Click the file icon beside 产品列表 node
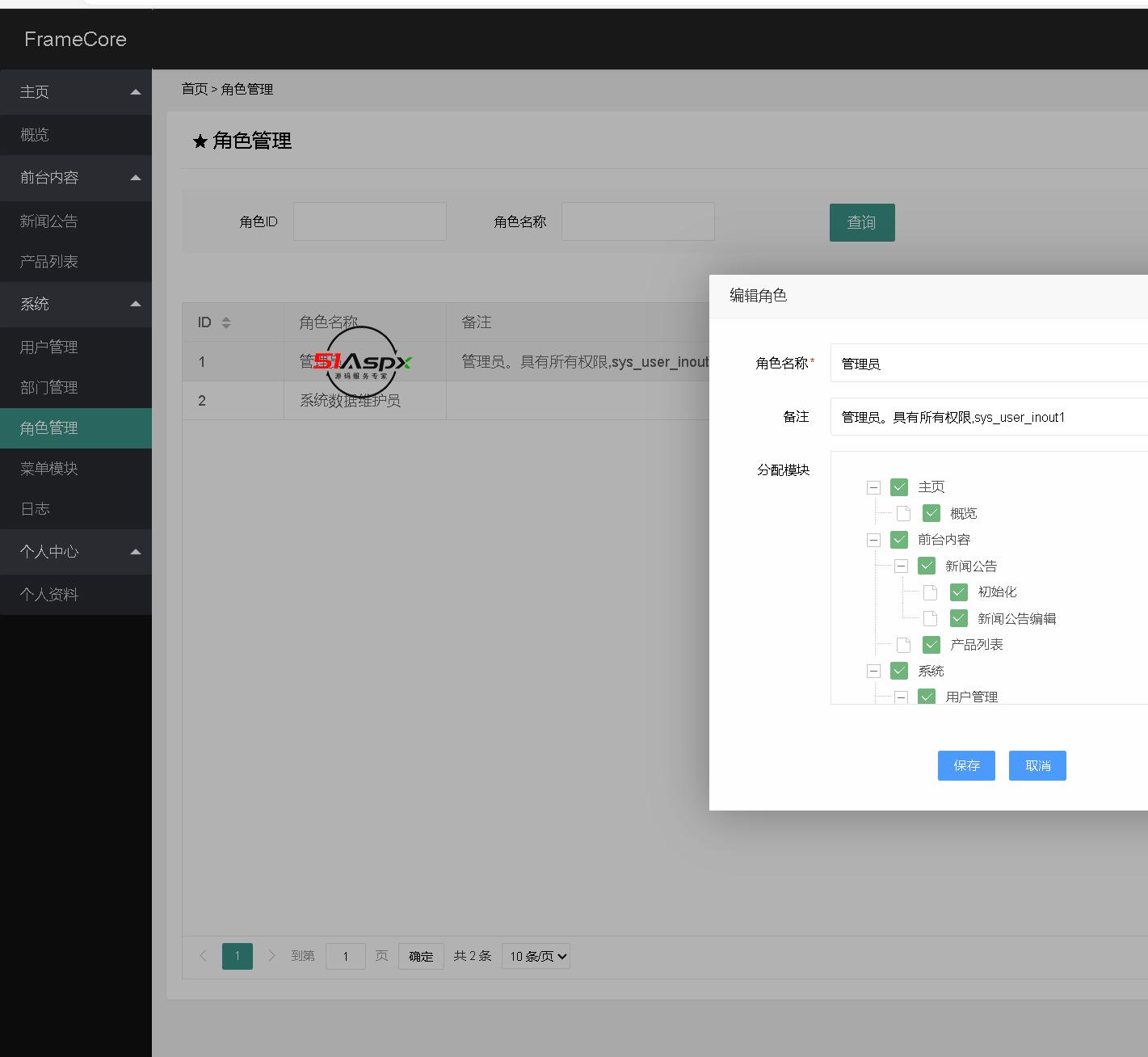 pos(904,645)
